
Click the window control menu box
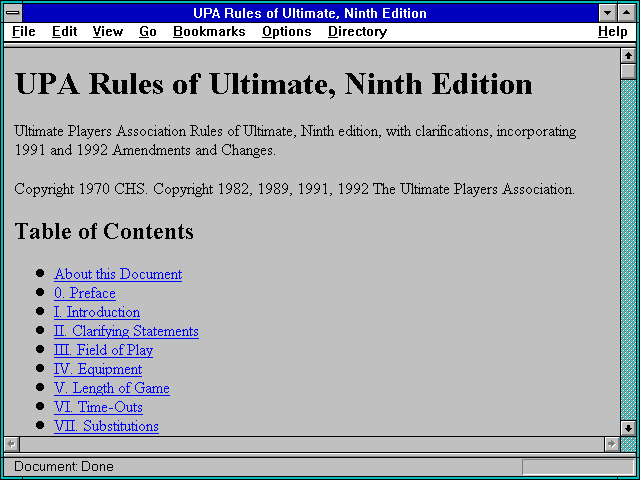coord(13,13)
